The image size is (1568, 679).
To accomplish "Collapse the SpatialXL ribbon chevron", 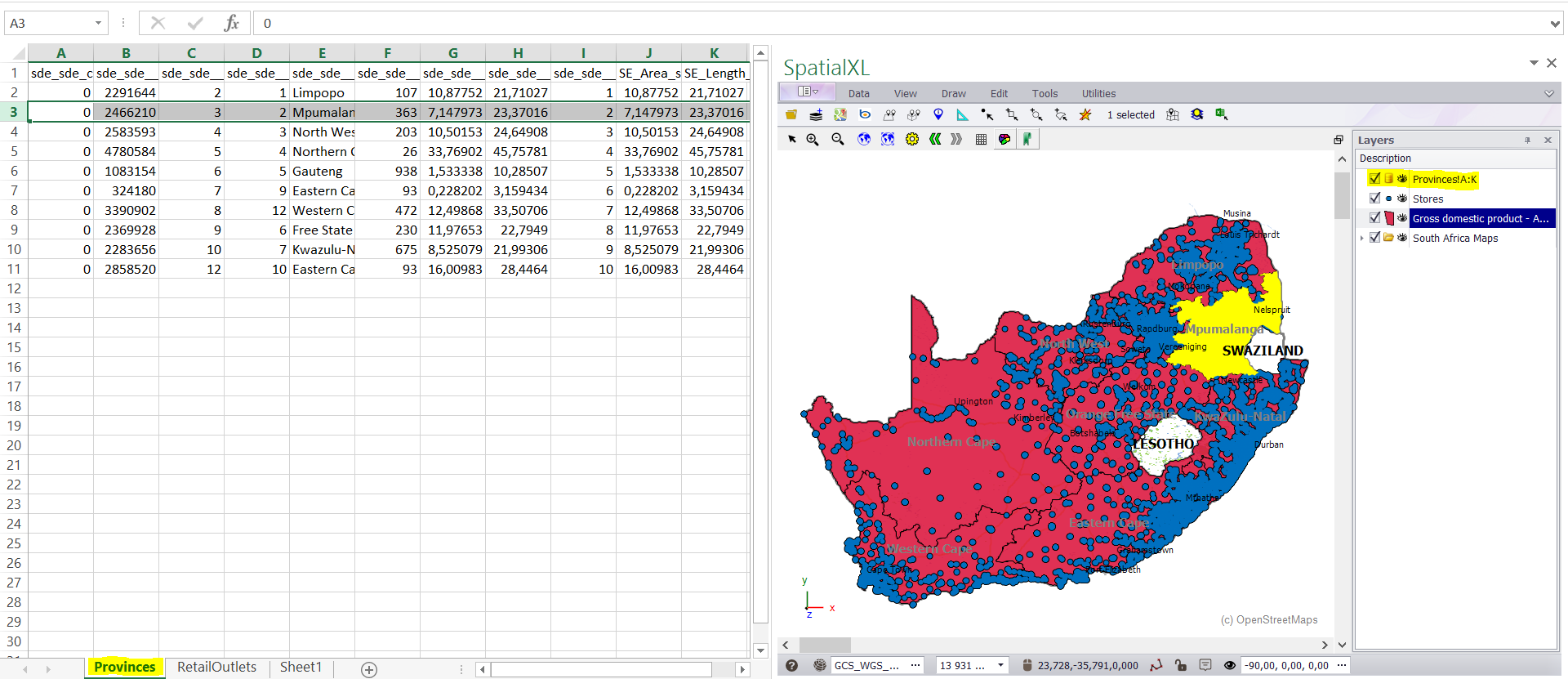I will pyautogui.click(x=1549, y=94).
